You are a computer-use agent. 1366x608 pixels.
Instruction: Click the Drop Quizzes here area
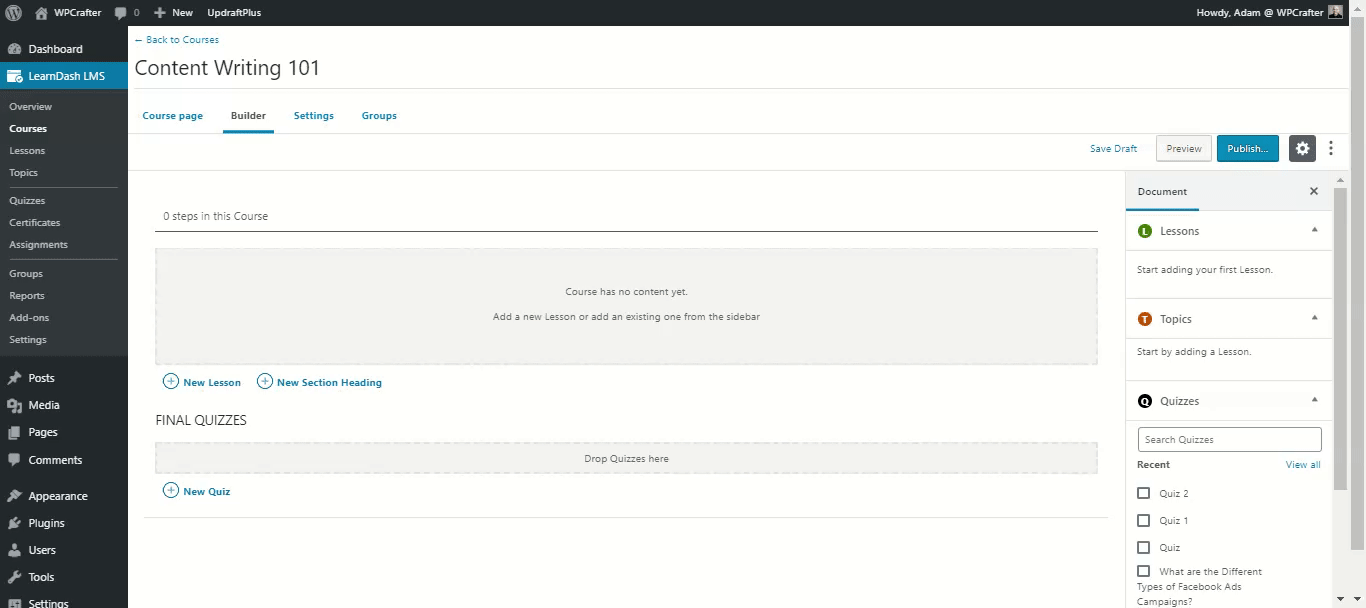click(626, 458)
